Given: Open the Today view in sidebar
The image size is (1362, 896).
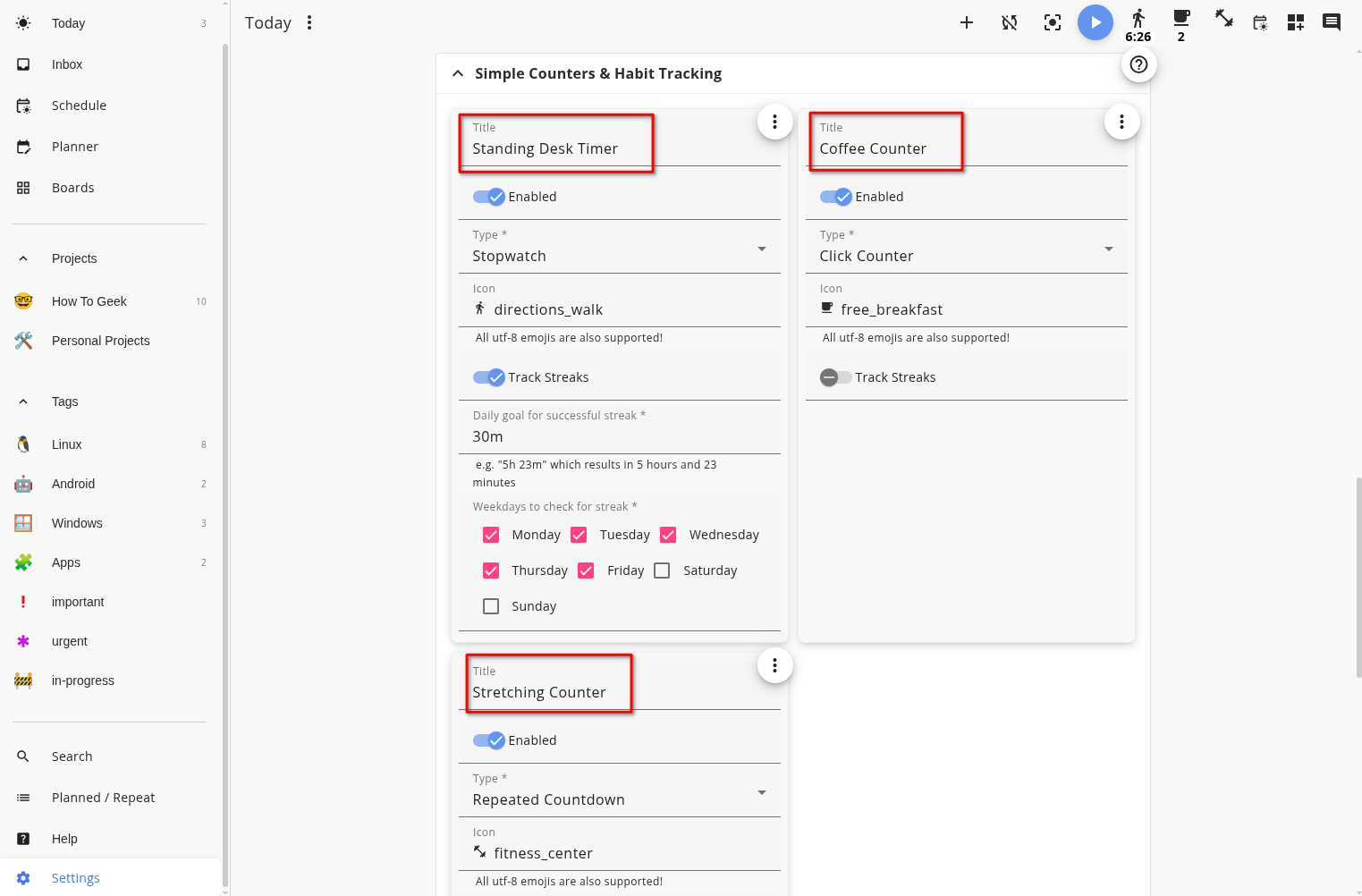Looking at the screenshot, I should pyautogui.click(x=110, y=23).
